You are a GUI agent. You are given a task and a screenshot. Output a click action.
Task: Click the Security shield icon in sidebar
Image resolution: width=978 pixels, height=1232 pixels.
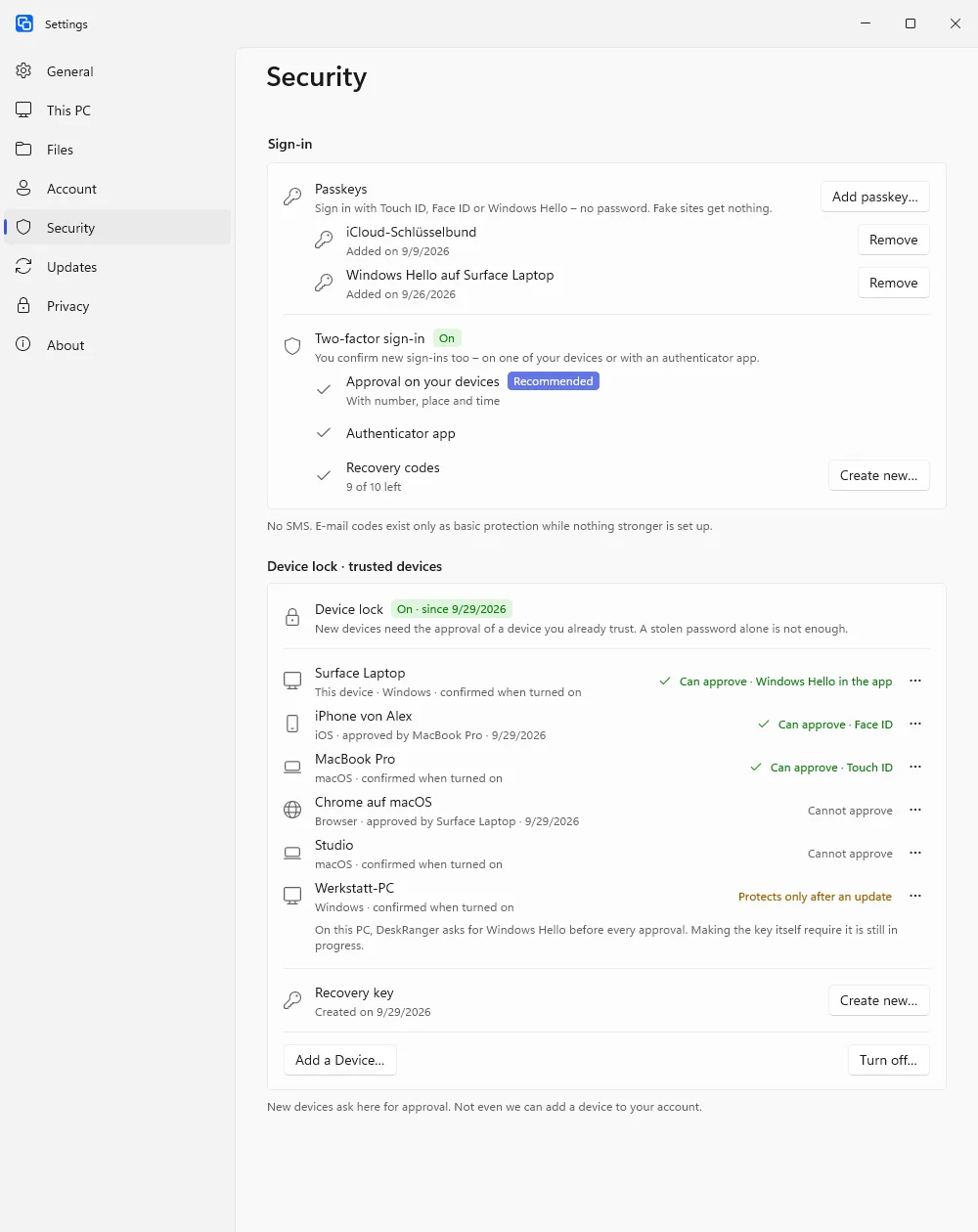coord(23,227)
